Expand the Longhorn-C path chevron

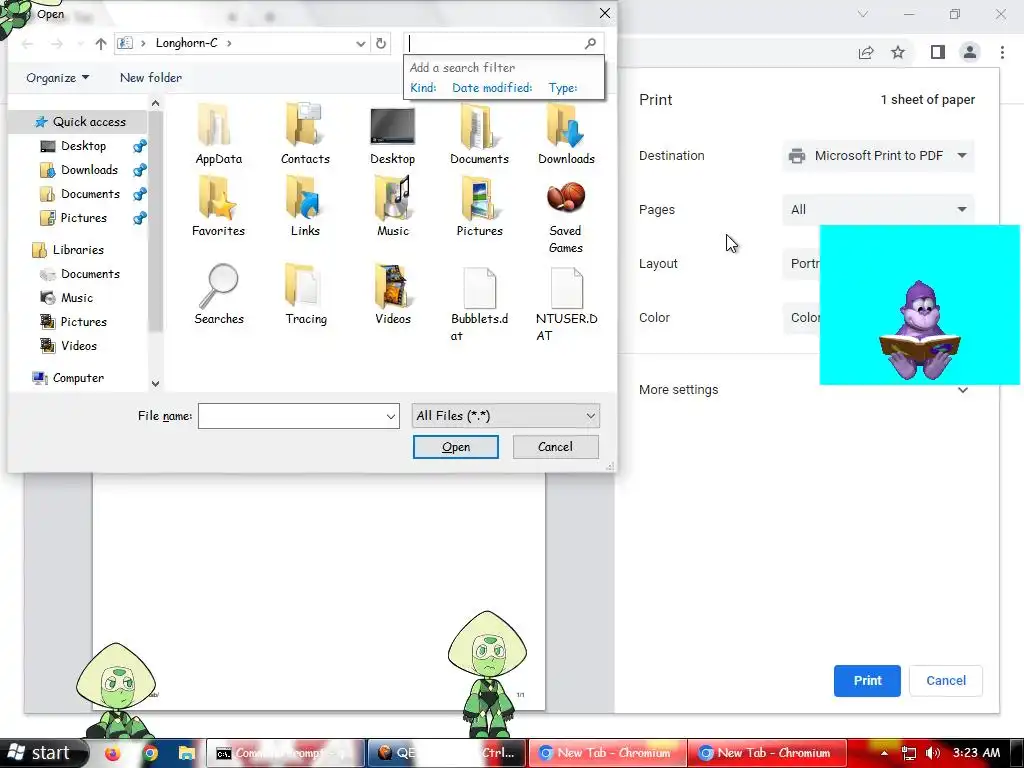click(229, 44)
